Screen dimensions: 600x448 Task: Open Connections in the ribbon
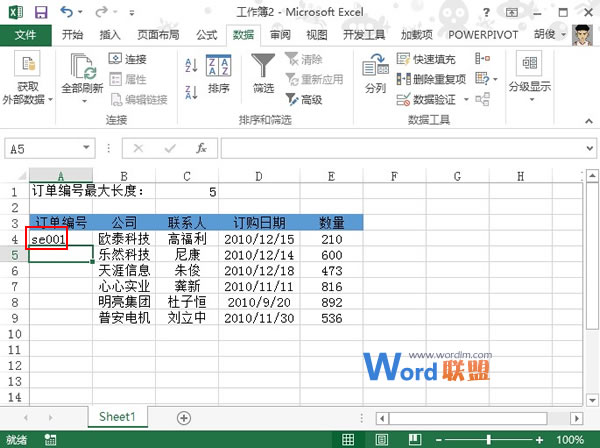[x=128, y=59]
